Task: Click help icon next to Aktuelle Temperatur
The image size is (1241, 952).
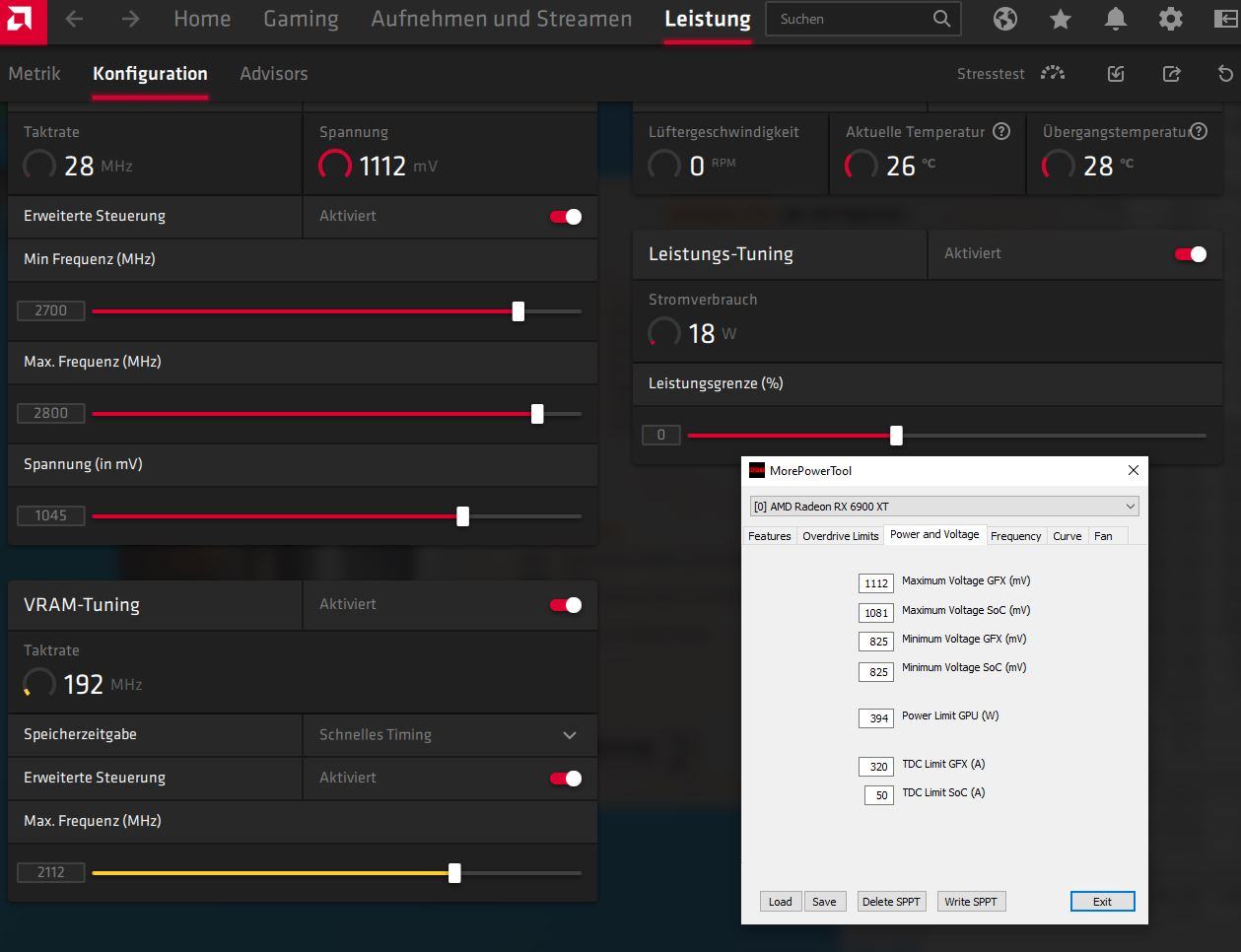Action: (x=1001, y=131)
